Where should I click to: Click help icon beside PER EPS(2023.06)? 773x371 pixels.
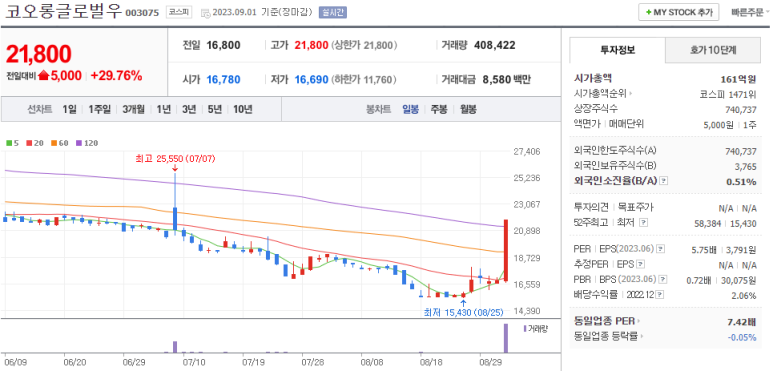point(662,249)
